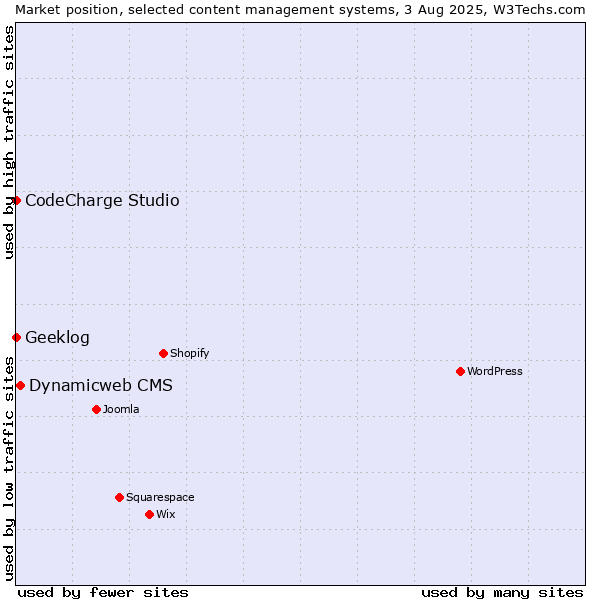The width and height of the screenshot is (600, 600).
Task: Click the Squarespace red data point
Action: (x=119, y=497)
